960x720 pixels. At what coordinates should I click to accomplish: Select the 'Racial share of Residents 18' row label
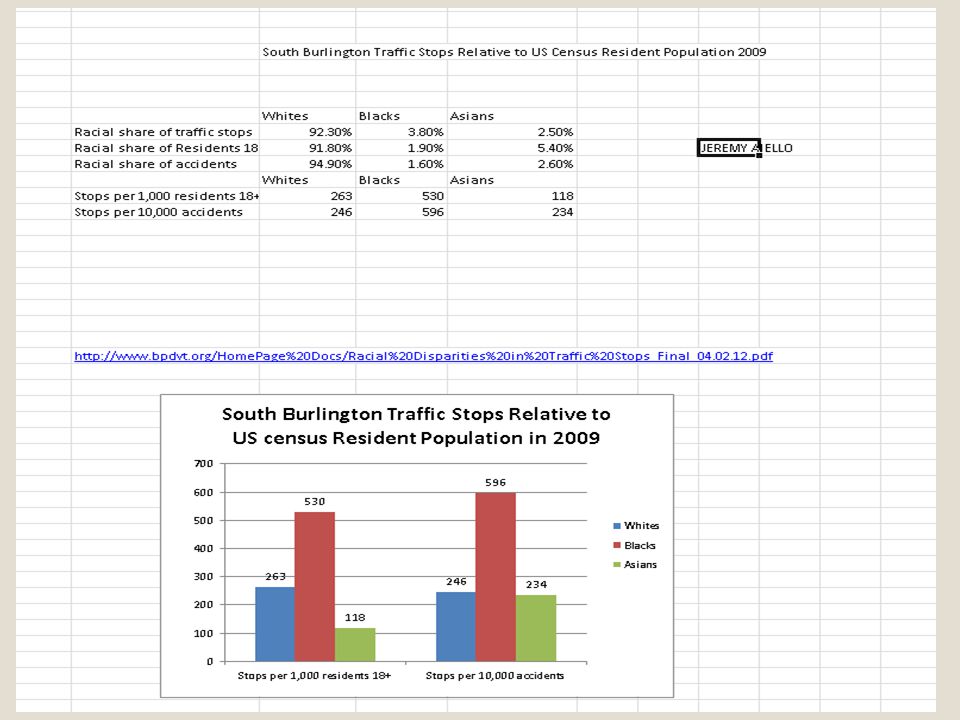pos(166,148)
